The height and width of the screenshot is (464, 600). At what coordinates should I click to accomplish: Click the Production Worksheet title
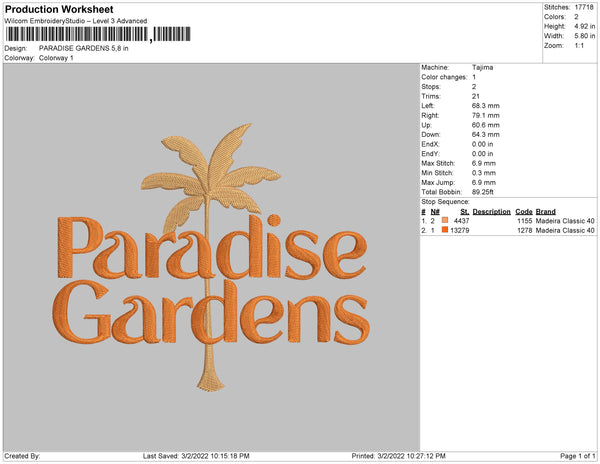pyautogui.click(x=59, y=10)
